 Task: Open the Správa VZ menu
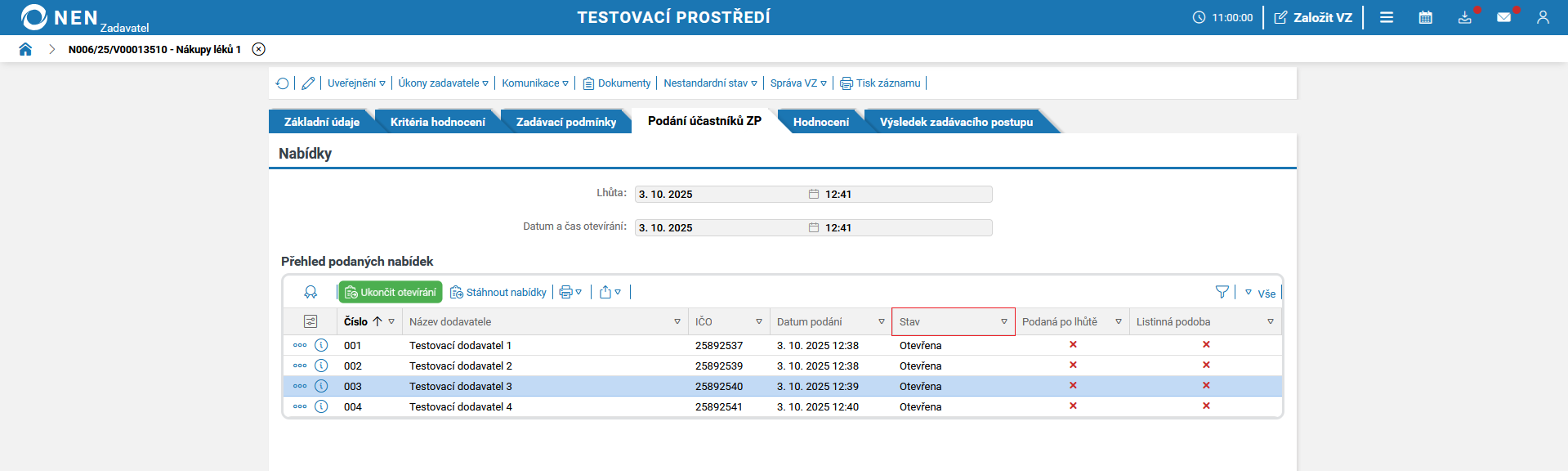[798, 83]
